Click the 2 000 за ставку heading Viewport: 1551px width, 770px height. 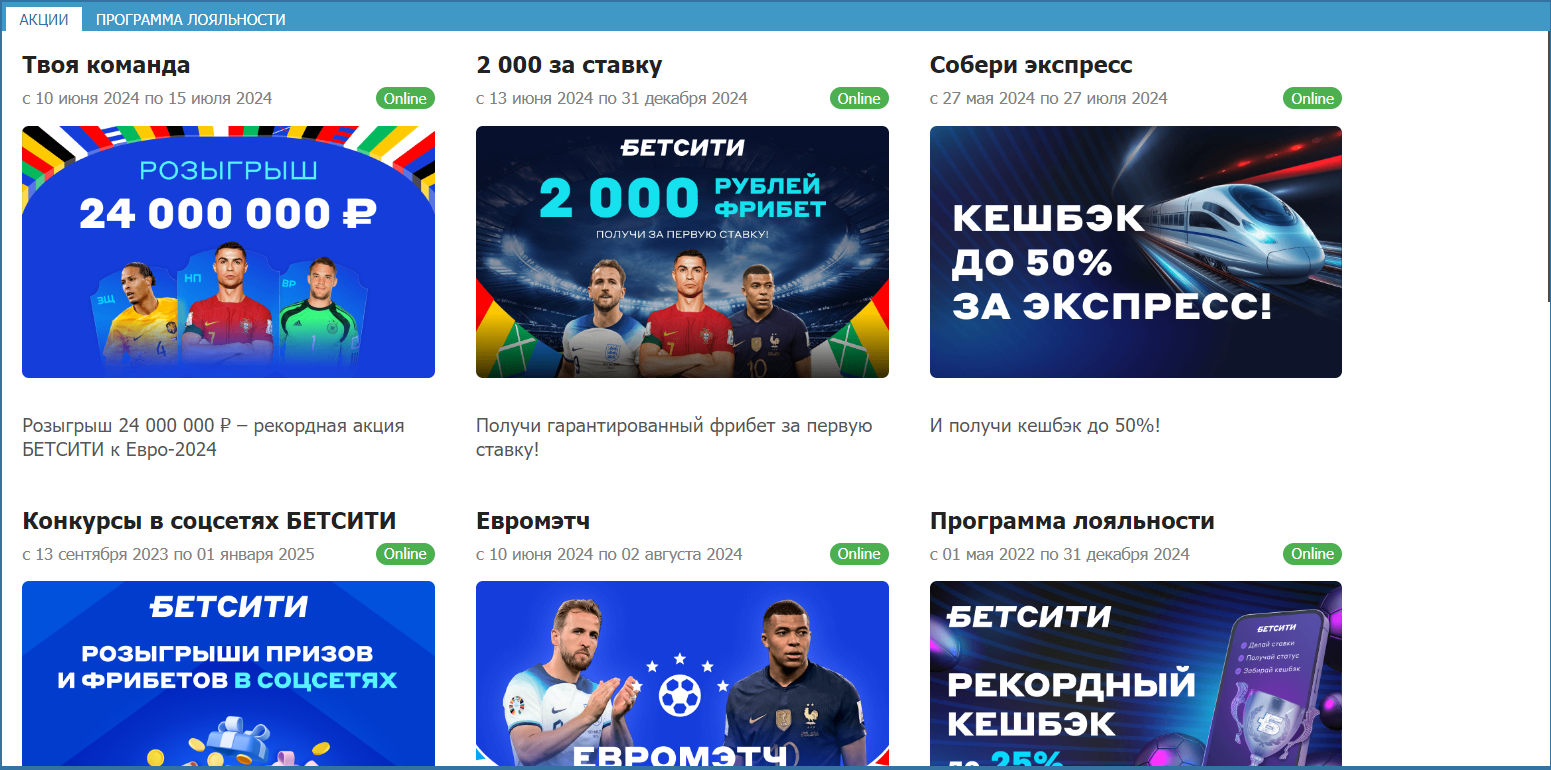click(569, 66)
